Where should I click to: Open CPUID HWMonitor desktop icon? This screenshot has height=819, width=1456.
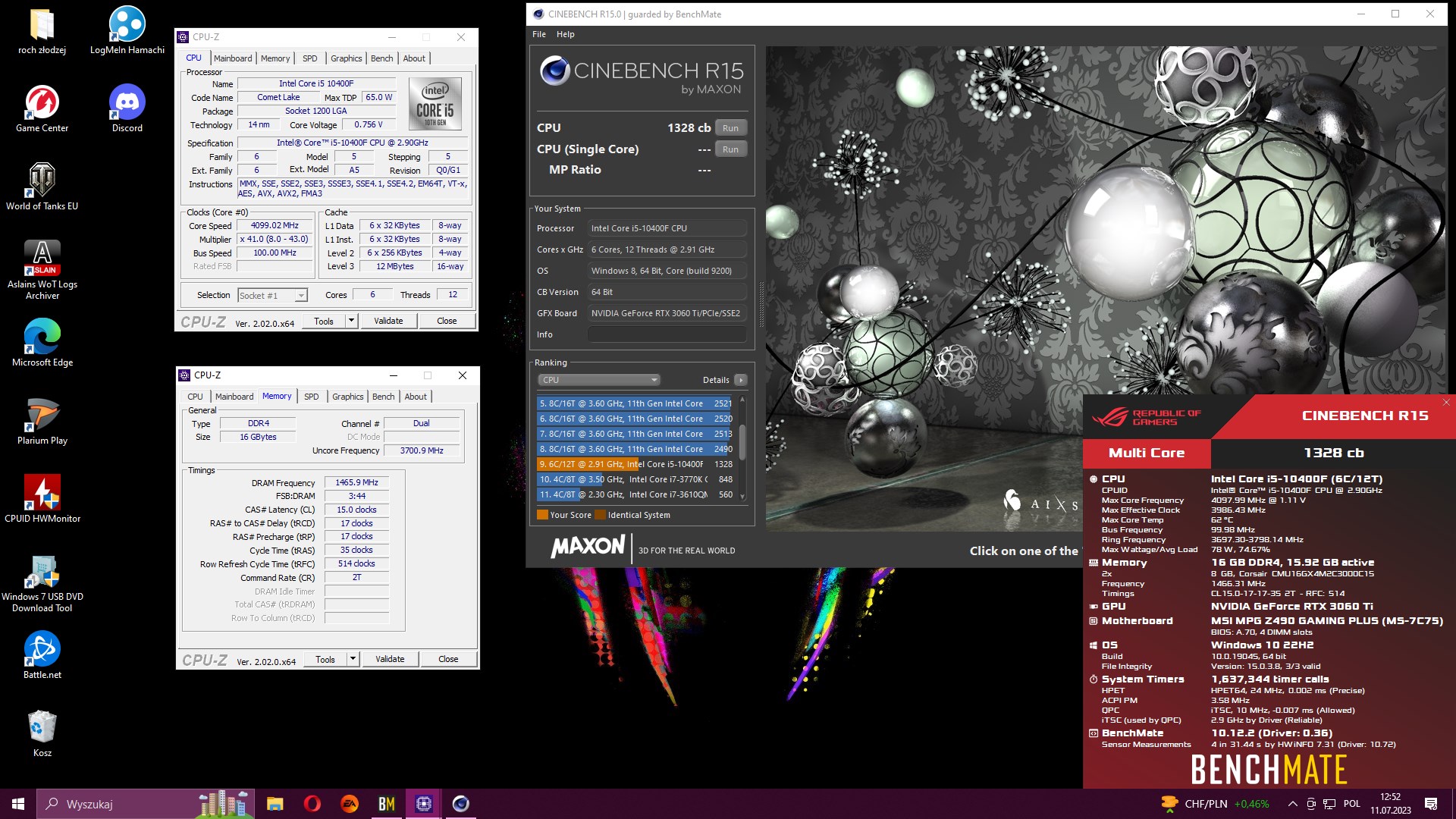tap(42, 499)
